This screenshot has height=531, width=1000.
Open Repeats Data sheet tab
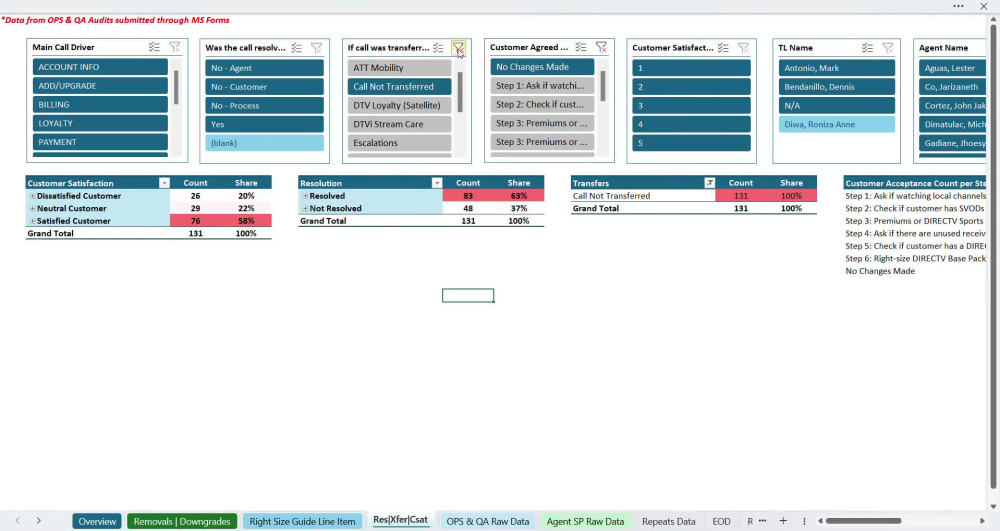tap(668, 521)
